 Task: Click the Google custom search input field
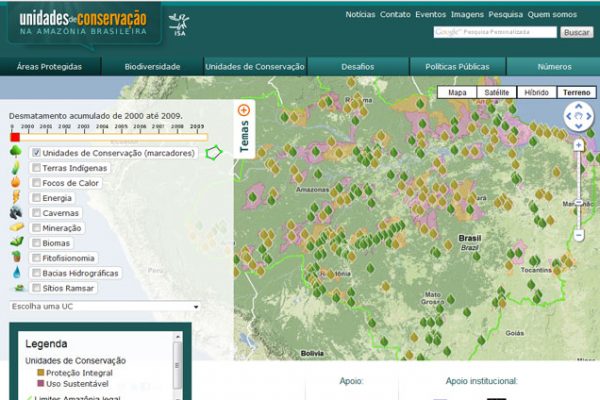click(495, 32)
